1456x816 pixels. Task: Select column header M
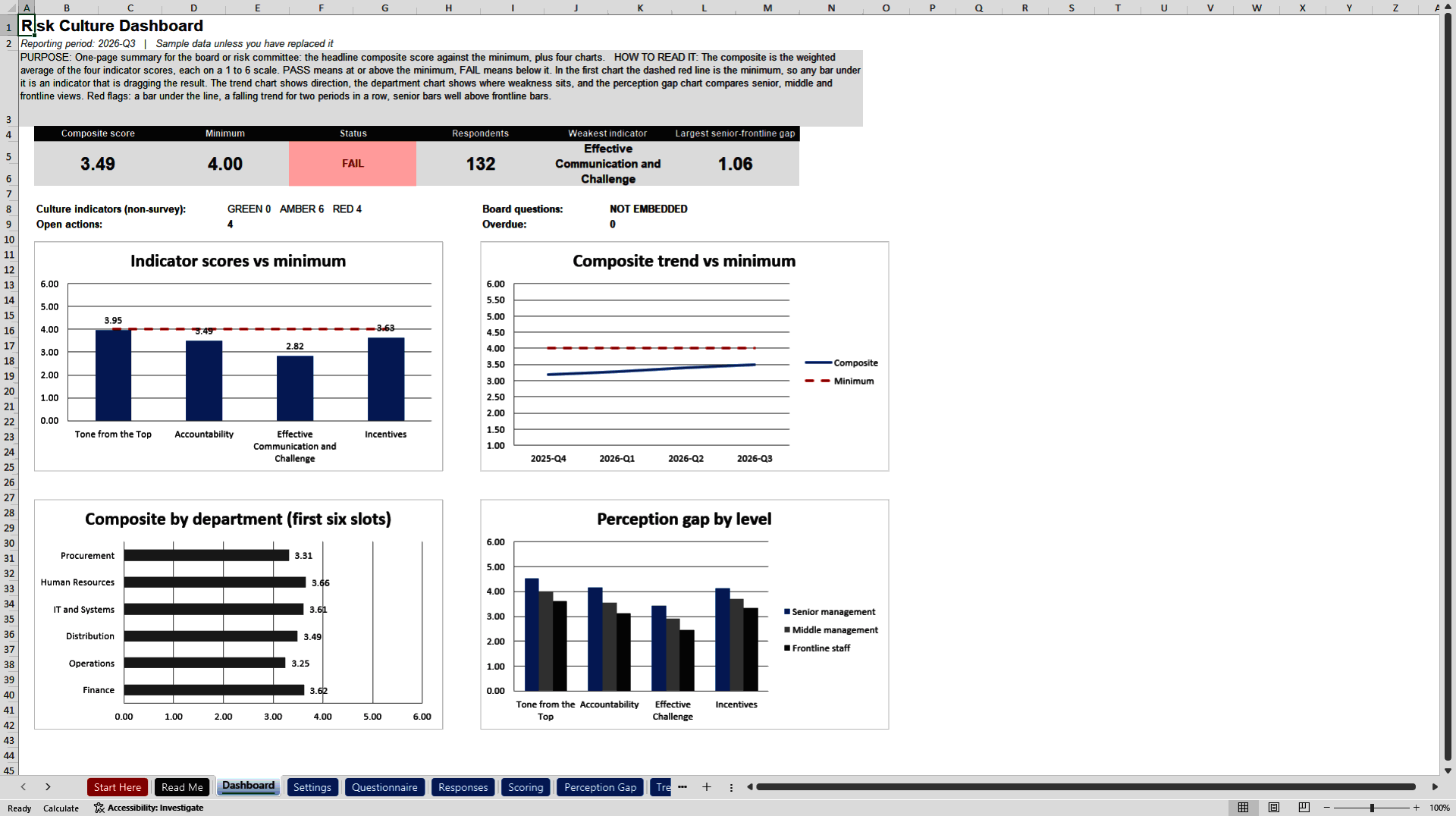point(767,8)
